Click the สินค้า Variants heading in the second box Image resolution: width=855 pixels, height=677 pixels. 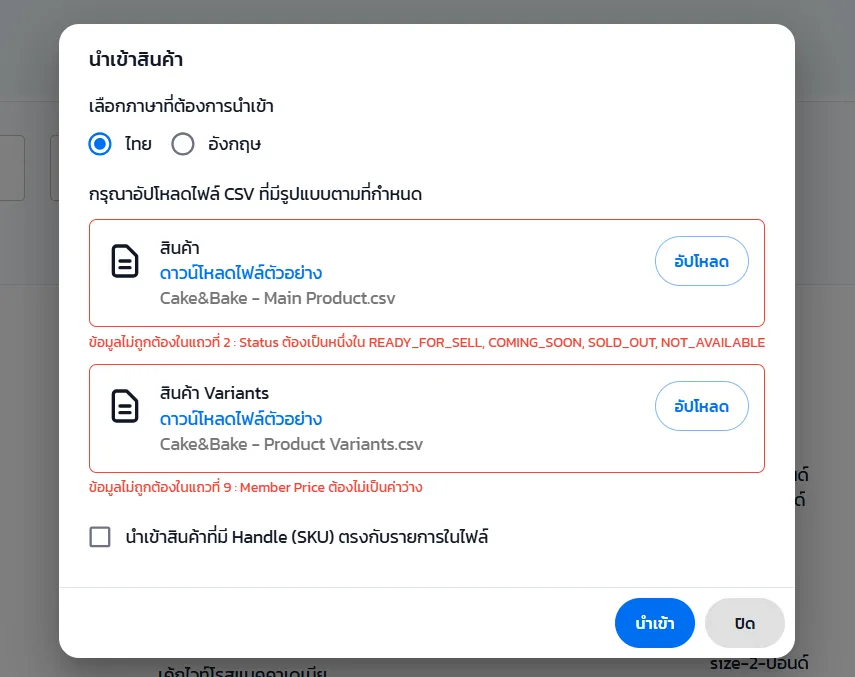(214, 393)
